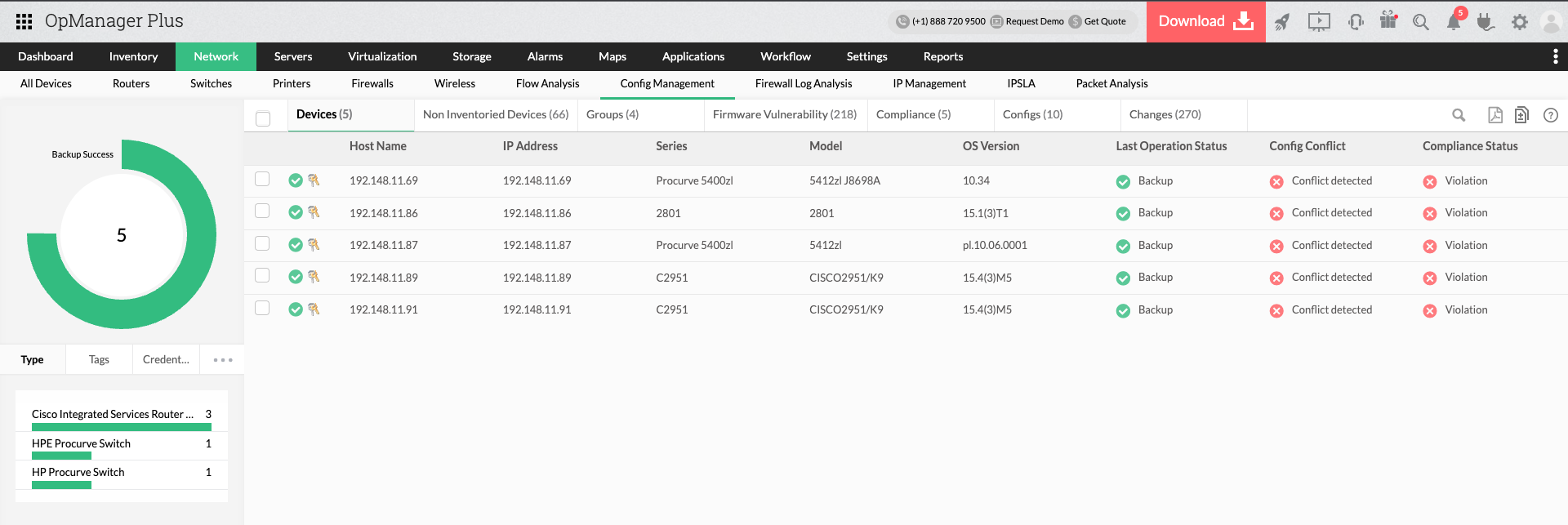Select the Tags filter tab
Image resolution: width=1568 pixels, height=525 pixels.
(x=99, y=359)
